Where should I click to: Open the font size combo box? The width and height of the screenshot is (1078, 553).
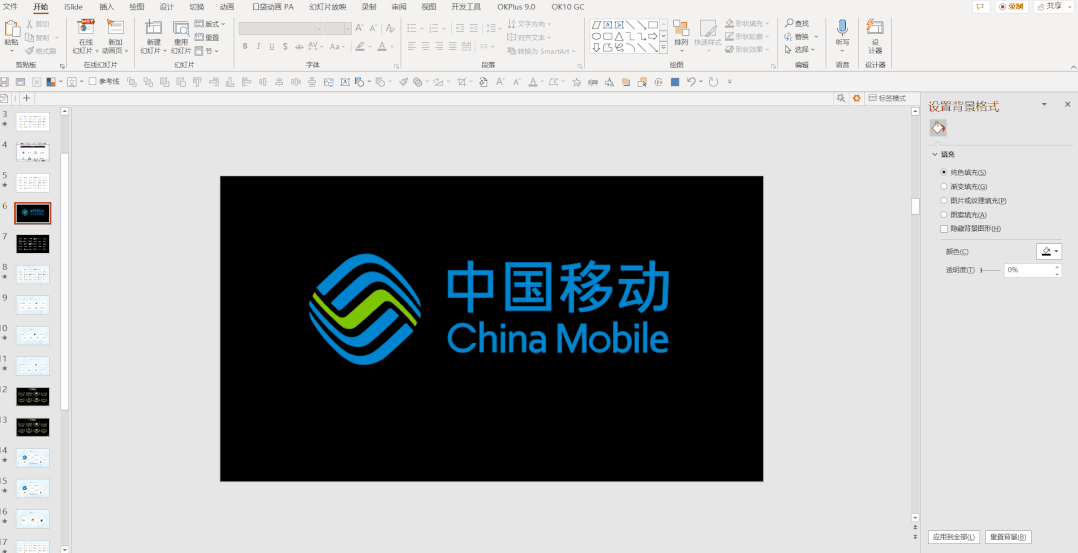click(x=338, y=28)
